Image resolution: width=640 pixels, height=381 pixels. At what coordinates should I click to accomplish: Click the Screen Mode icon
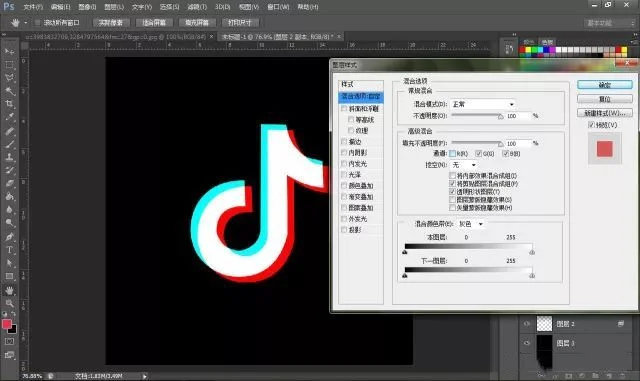click(x=9, y=355)
